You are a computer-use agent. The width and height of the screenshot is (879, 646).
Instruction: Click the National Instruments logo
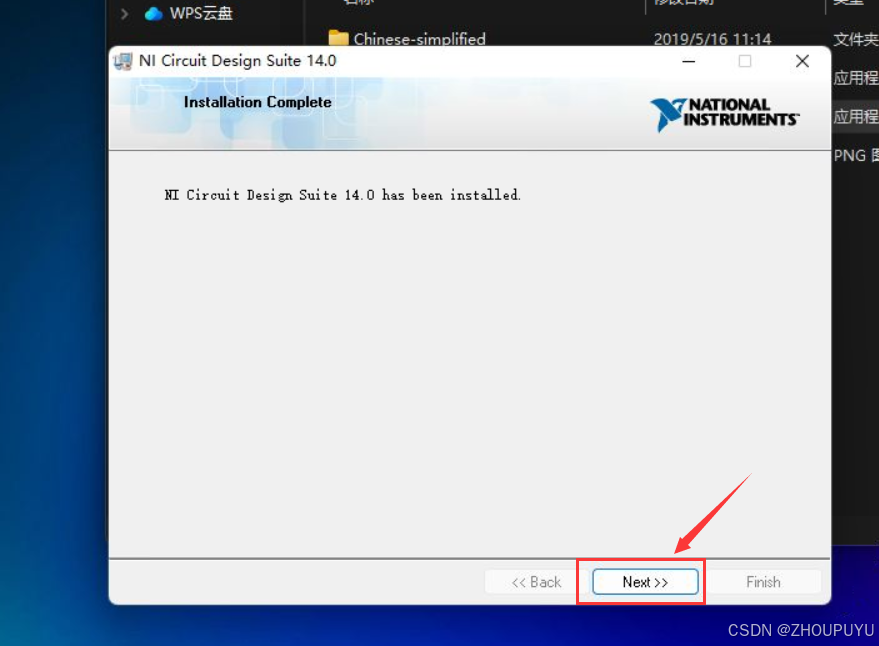click(724, 114)
